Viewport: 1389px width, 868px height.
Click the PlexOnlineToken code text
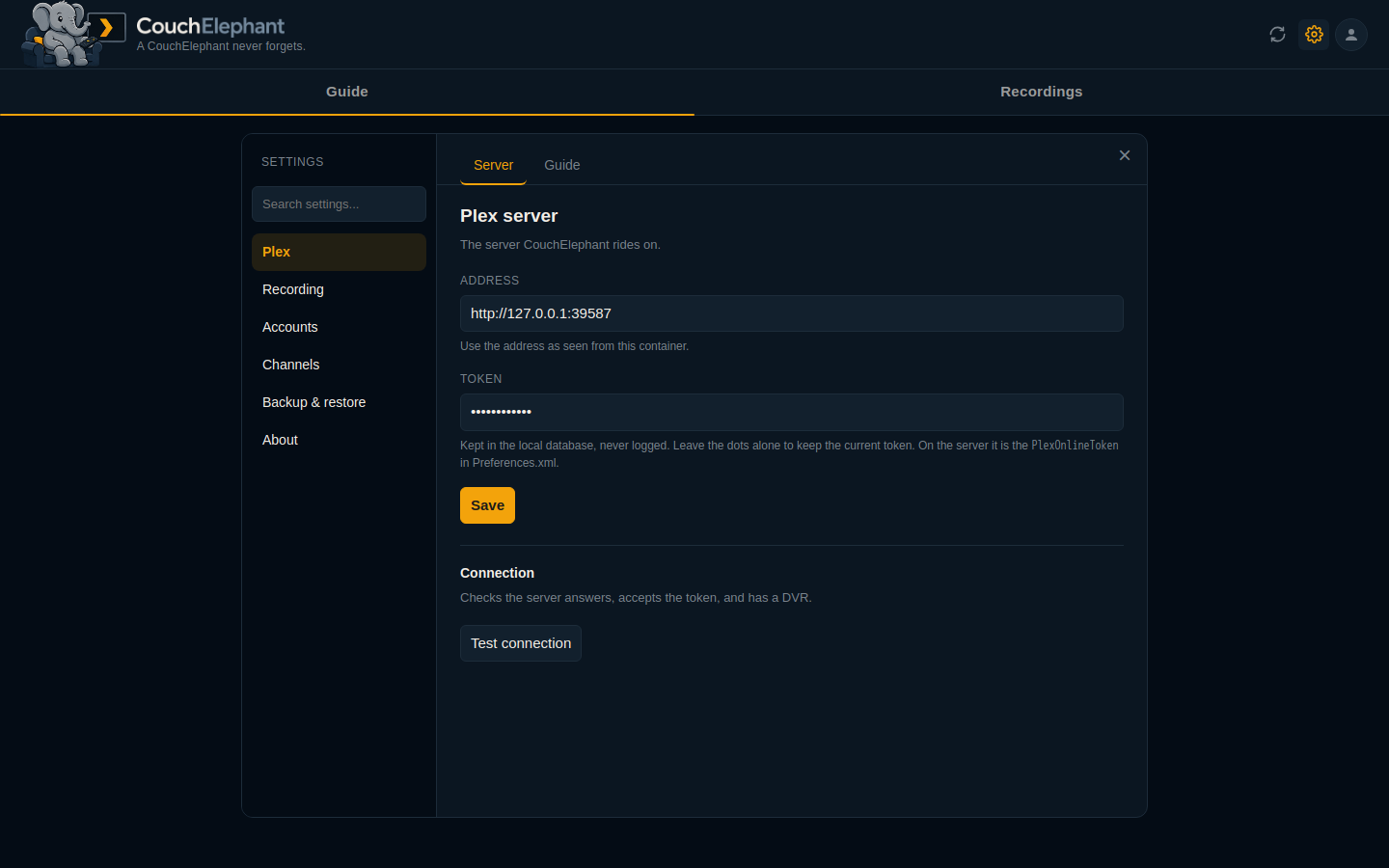(x=1075, y=446)
